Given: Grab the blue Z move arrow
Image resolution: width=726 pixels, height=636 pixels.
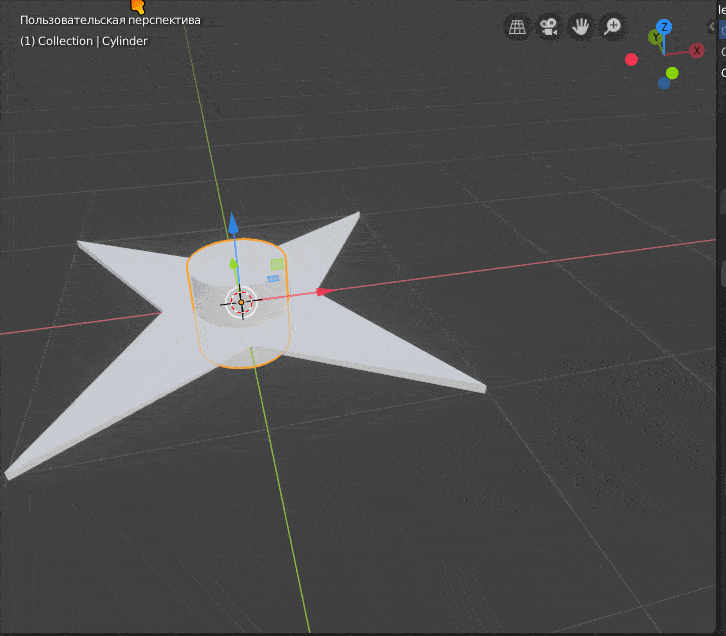Looking at the screenshot, I should point(233,224).
